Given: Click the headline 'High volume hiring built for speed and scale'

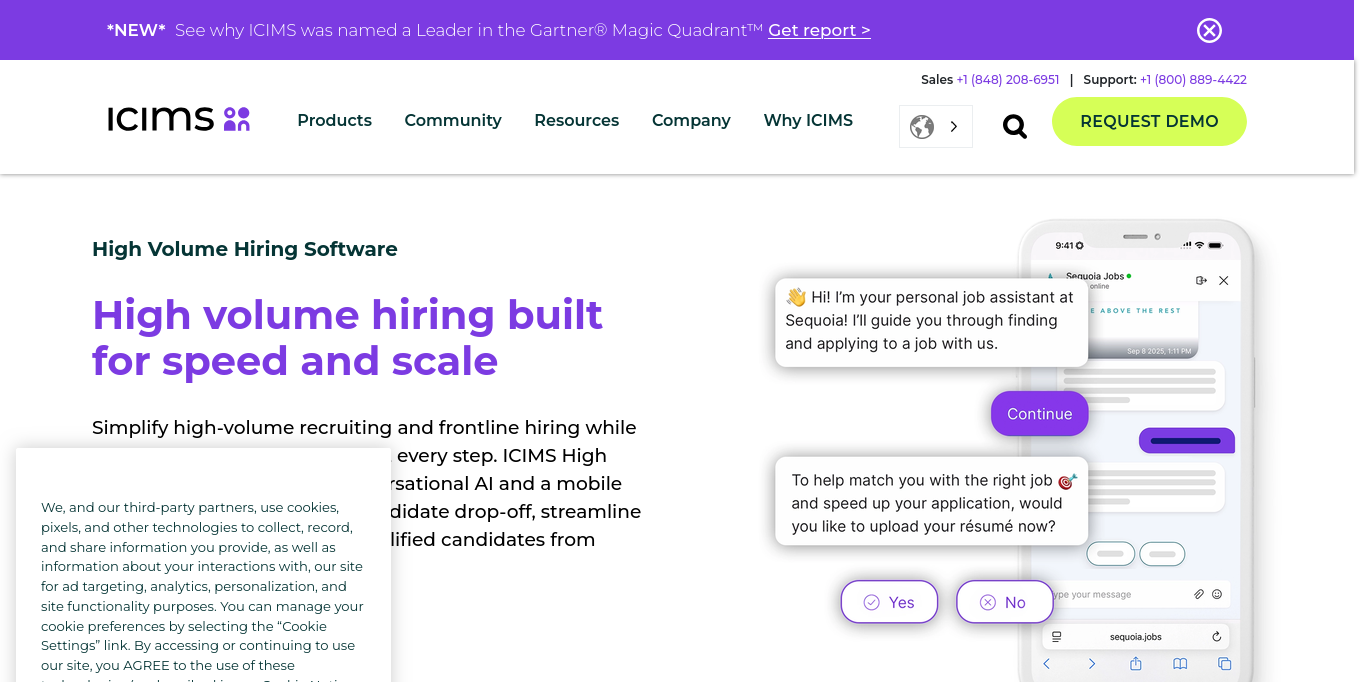Looking at the screenshot, I should 348,338.
